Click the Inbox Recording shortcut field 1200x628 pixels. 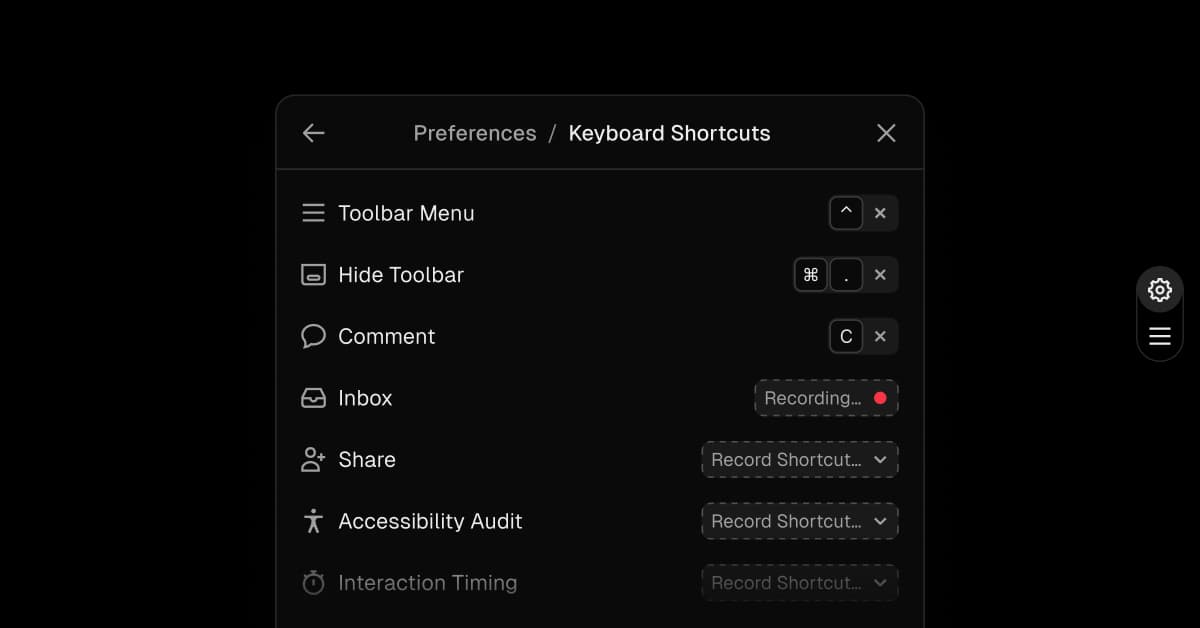pyautogui.click(x=826, y=398)
